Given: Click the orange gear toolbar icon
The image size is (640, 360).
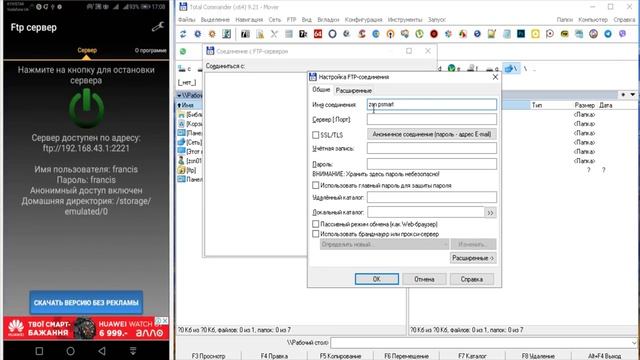Looking at the screenshot, I should click(212, 34).
